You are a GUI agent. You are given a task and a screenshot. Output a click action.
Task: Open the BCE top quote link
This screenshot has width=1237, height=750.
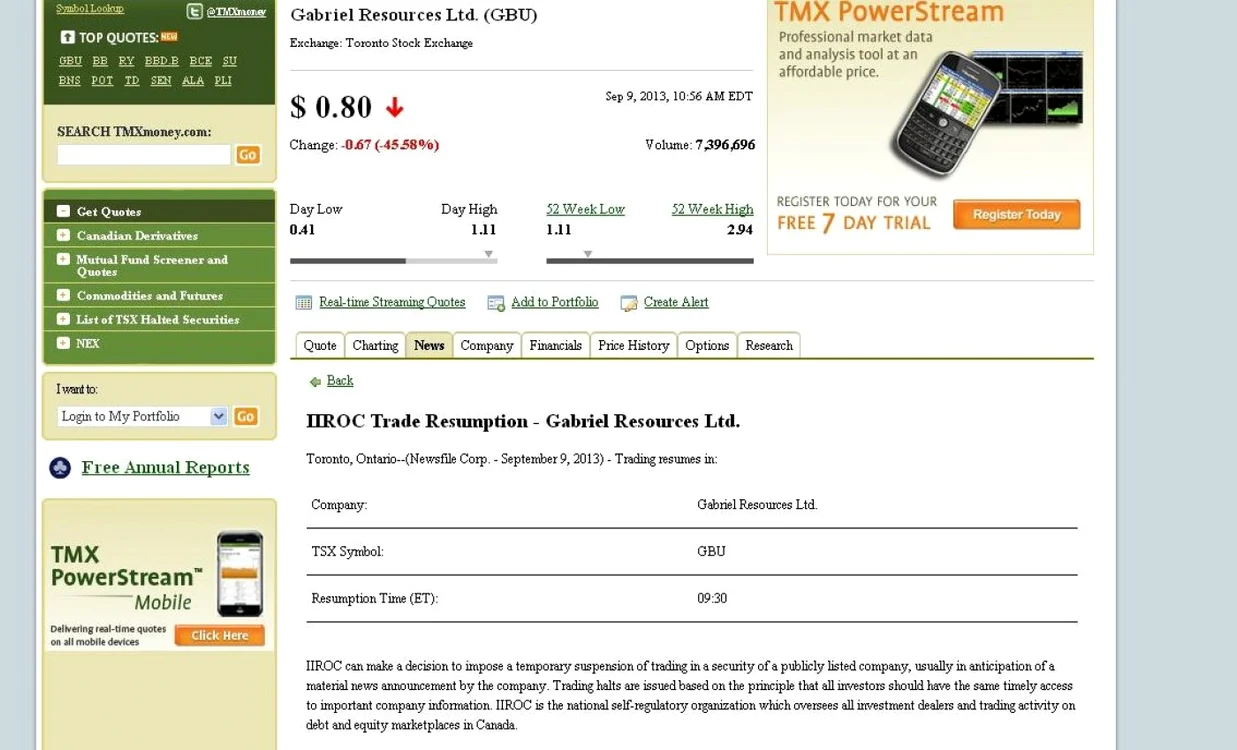(x=201, y=61)
